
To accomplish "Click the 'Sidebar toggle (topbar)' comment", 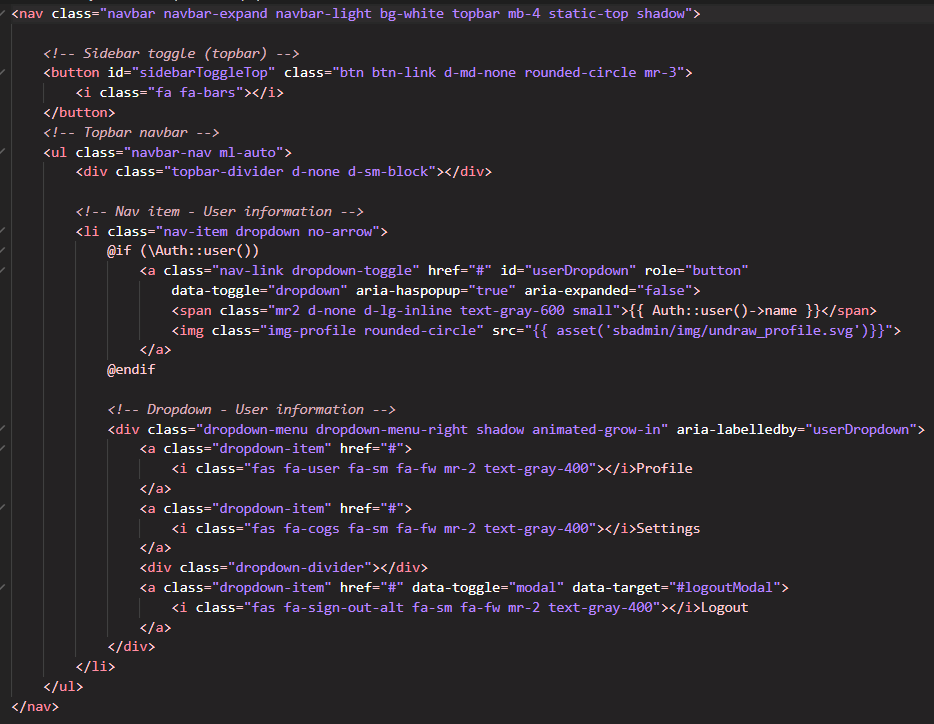I will point(172,53).
